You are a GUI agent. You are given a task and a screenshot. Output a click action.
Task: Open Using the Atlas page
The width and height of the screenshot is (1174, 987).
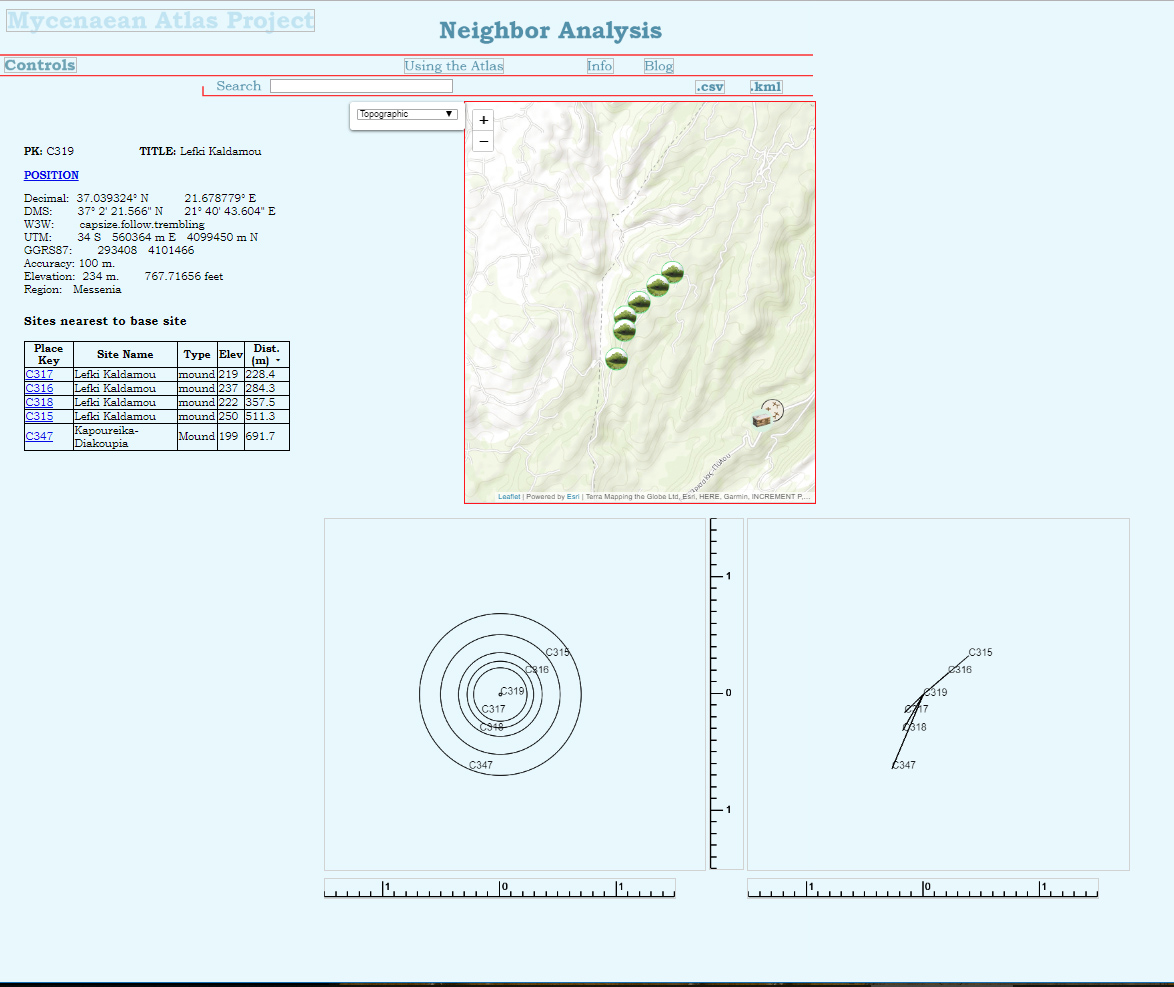pos(453,66)
